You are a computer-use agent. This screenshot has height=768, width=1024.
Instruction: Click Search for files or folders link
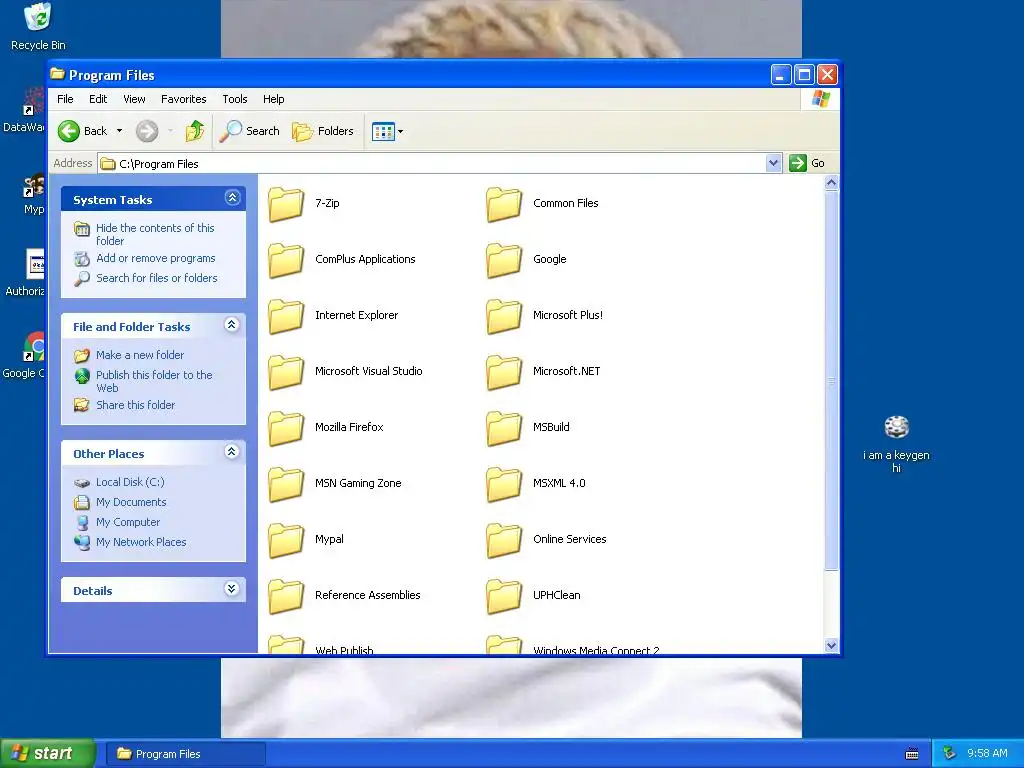point(157,278)
